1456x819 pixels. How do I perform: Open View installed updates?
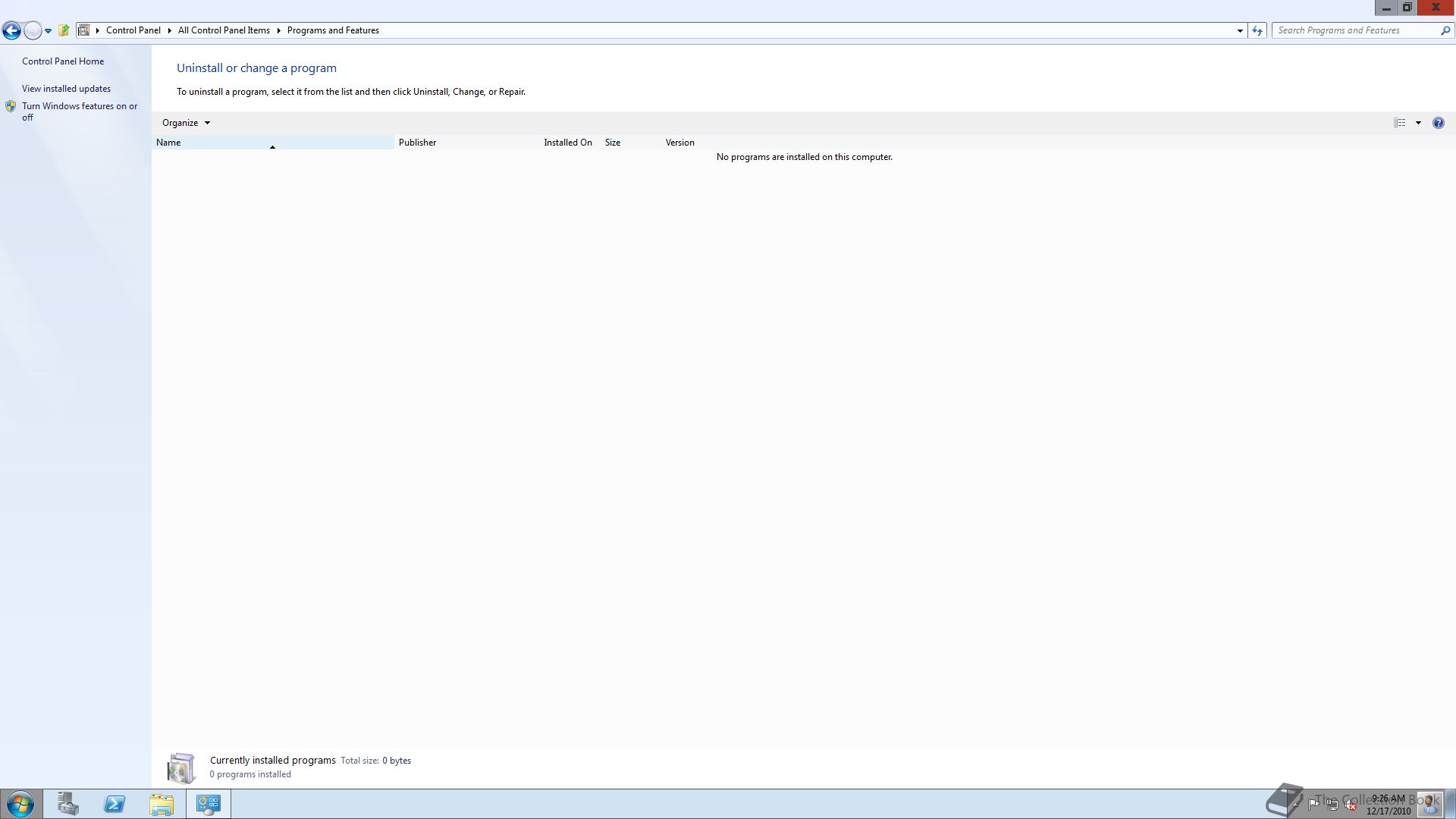[66, 89]
